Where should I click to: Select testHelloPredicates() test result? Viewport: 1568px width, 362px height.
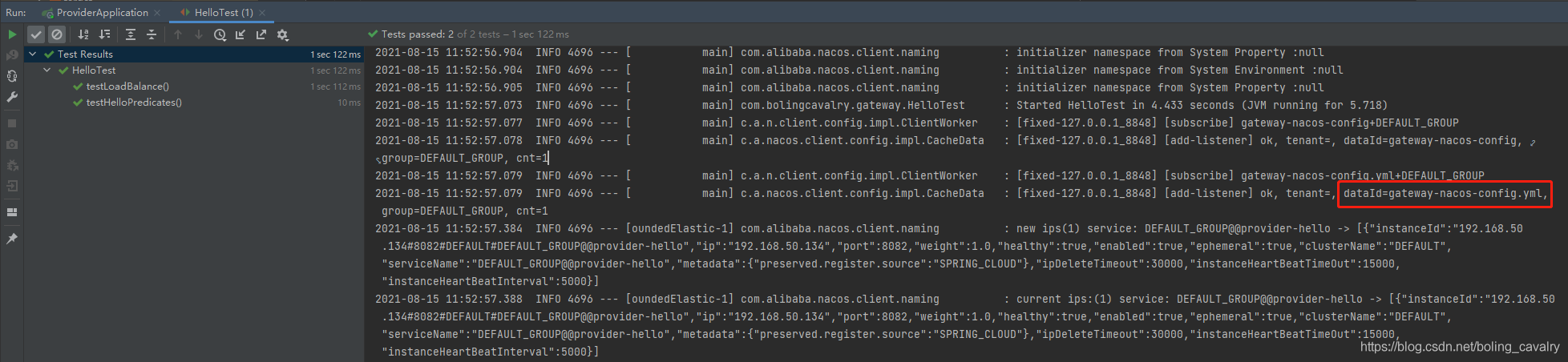(x=134, y=102)
